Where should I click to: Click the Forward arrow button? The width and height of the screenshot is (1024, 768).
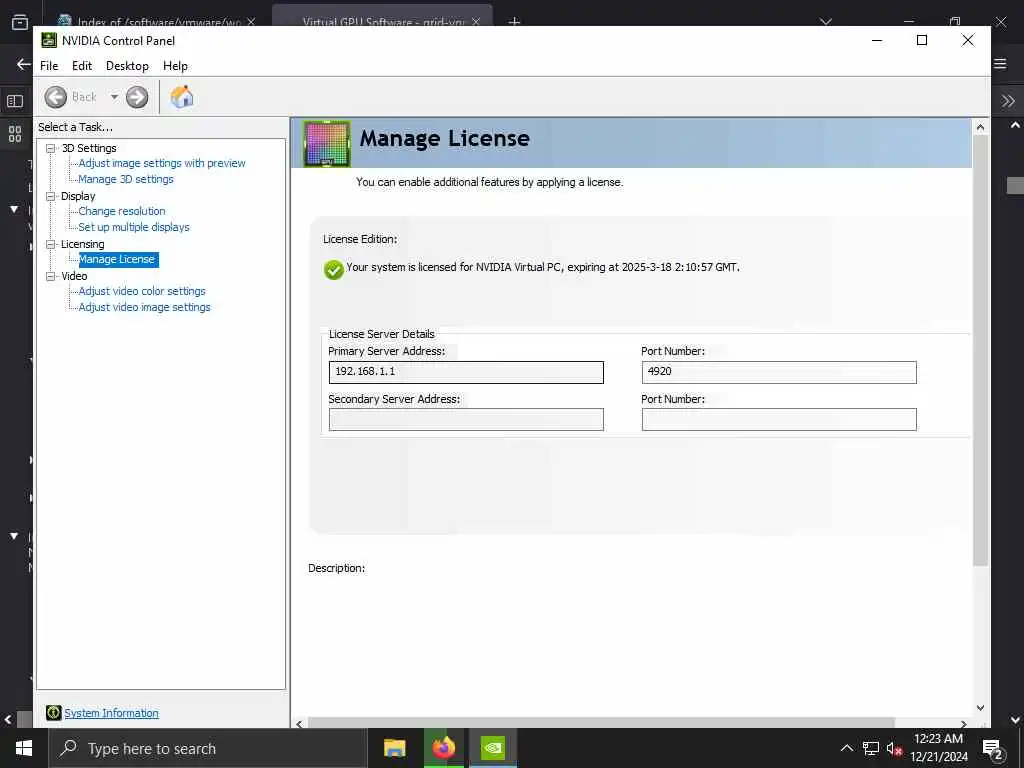(x=136, y=97)
